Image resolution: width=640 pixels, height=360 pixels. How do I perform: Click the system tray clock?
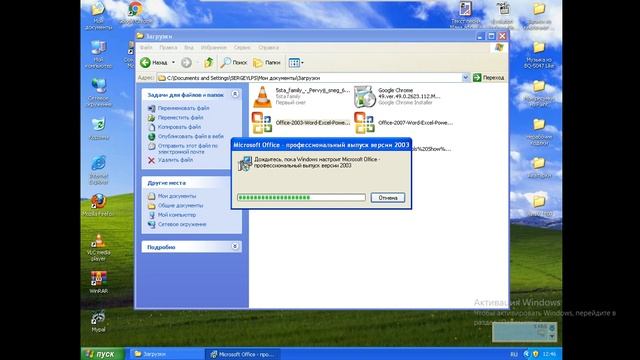click(549, 354)
